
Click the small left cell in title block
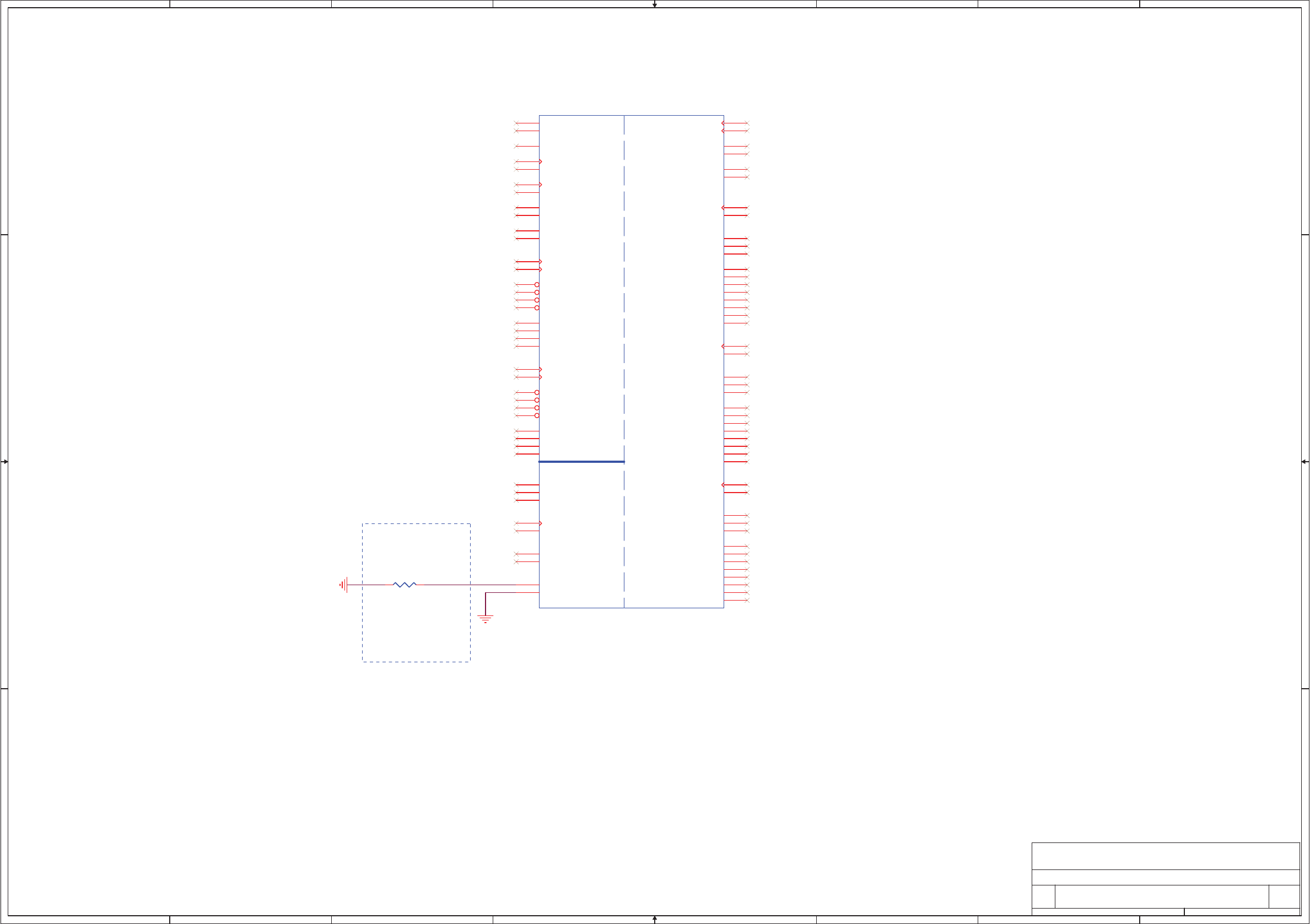[x=1043, y=896]
